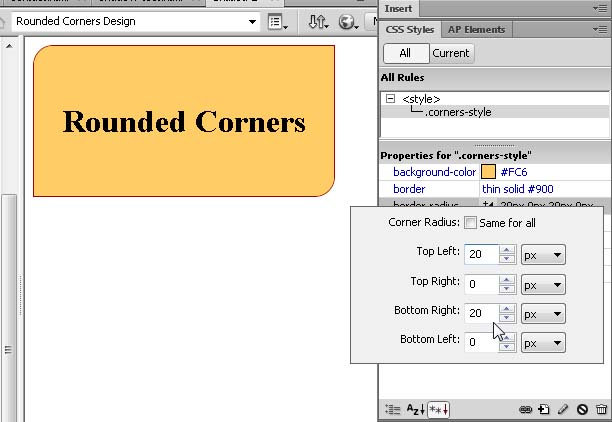Open Bottom Right unit px dropdown

543,314
